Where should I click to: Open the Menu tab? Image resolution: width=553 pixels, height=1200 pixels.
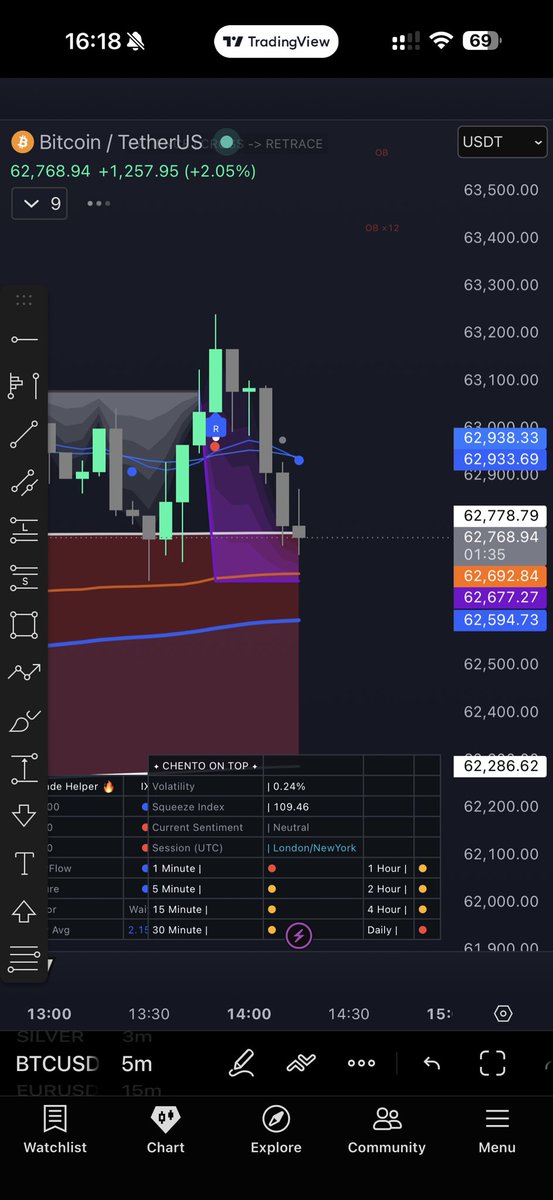click(x=497, y=1130)
